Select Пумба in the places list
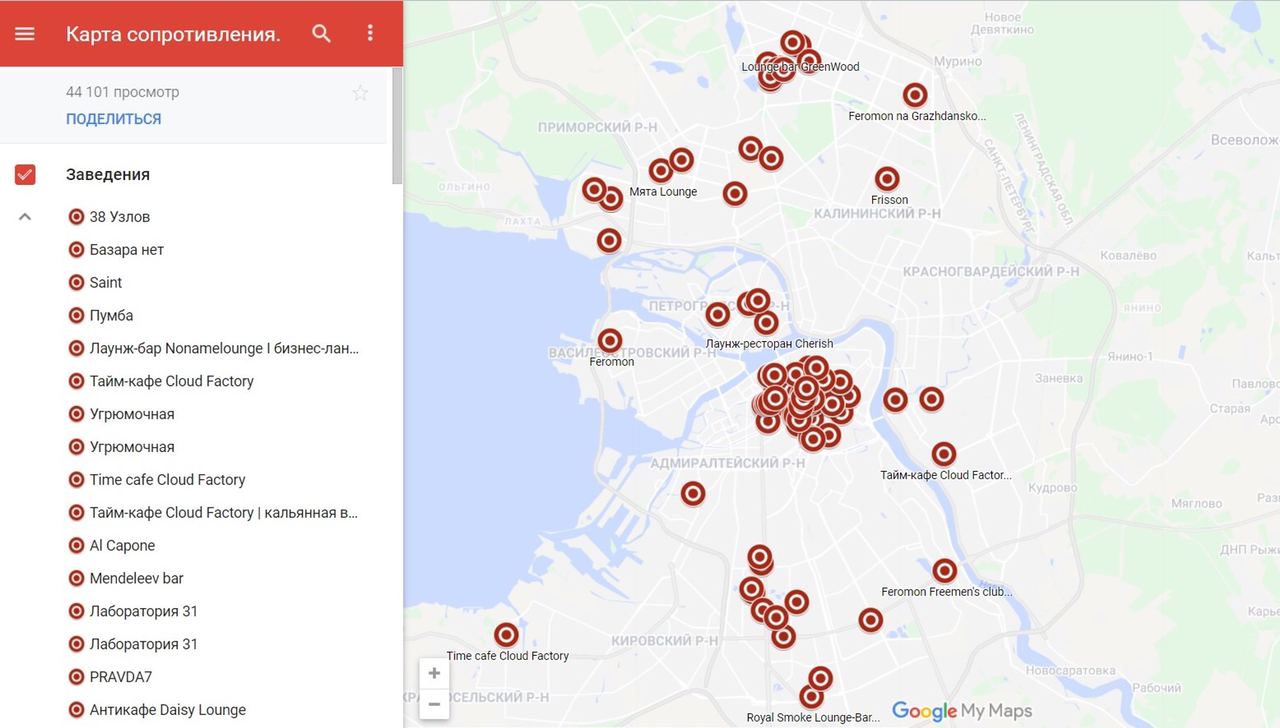This screenshot has height=728, width=1280. 111,316
